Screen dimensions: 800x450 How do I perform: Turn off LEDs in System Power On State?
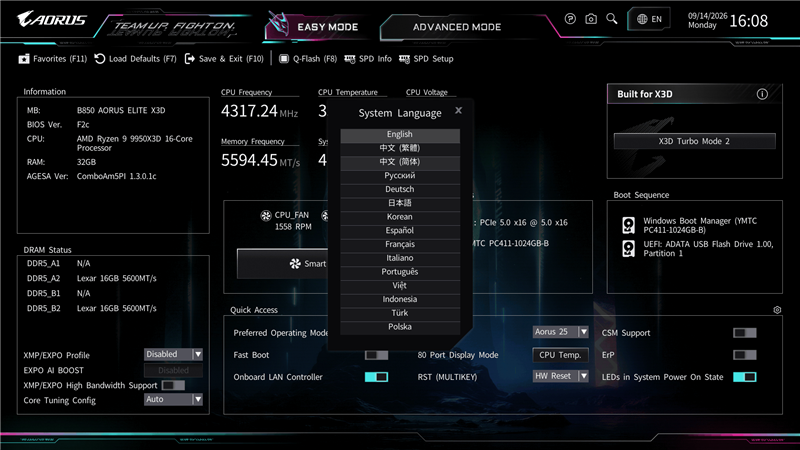click(x=745, y=377)
